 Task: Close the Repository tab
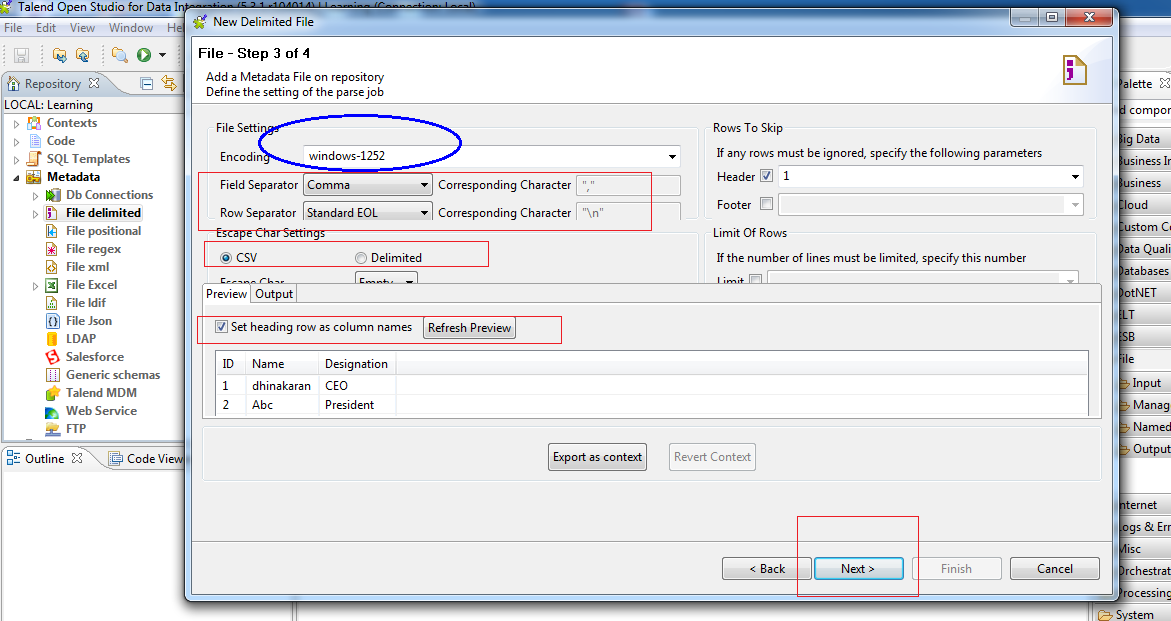[x=94, y=83]
